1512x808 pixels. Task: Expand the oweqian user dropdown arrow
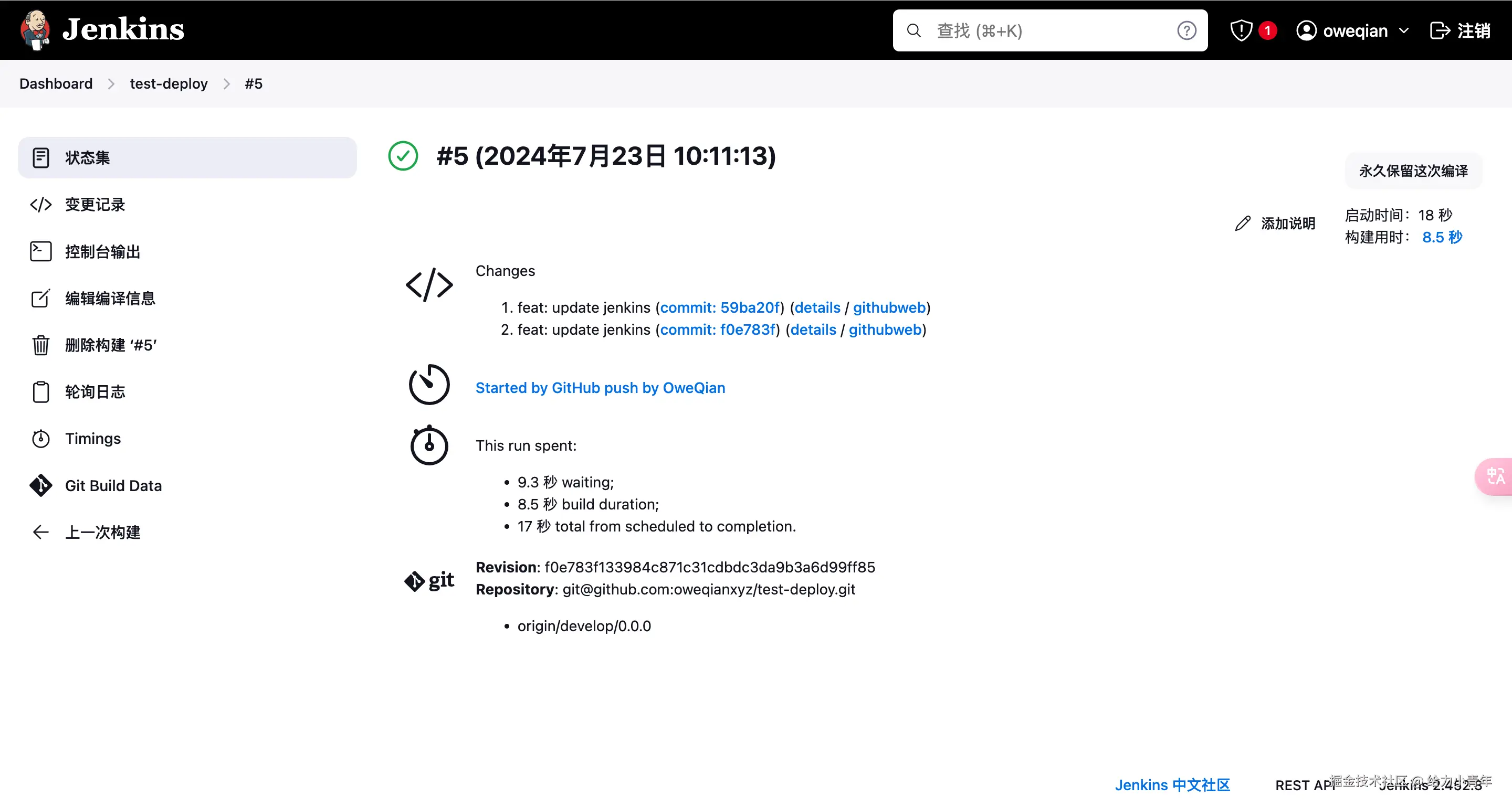tap(1404, 30)
